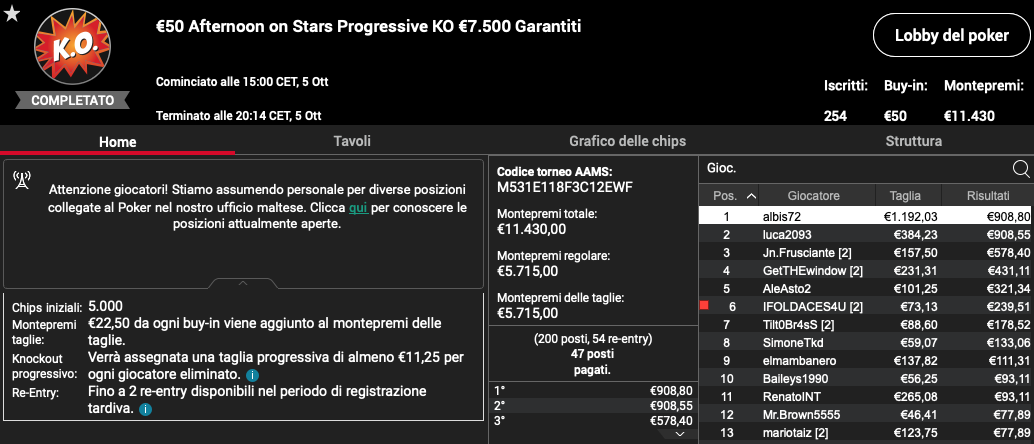Click the red marker beside IFOLDACES4U

click(x=704, y=305)
